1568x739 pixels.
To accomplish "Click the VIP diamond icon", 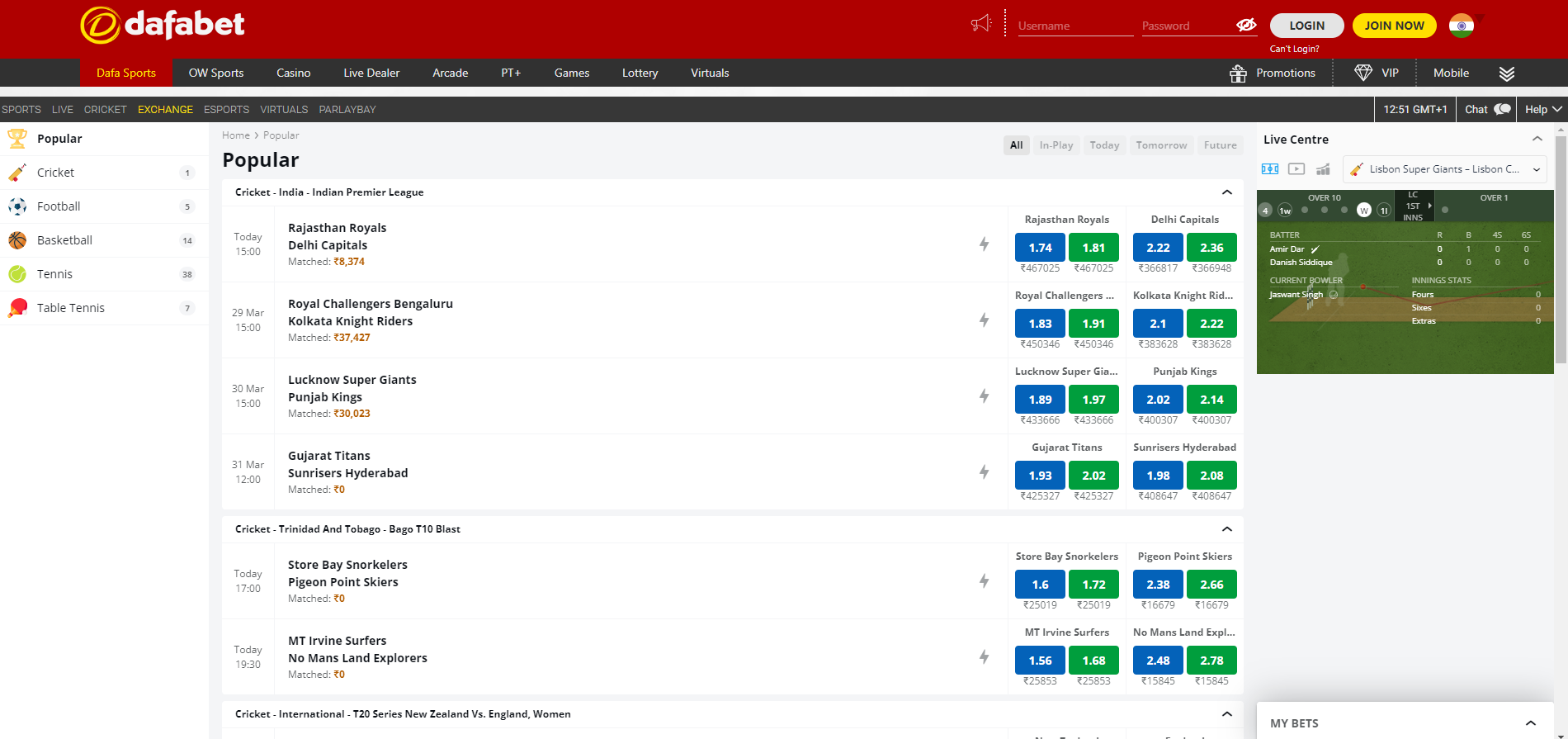I will (1363, 73).
